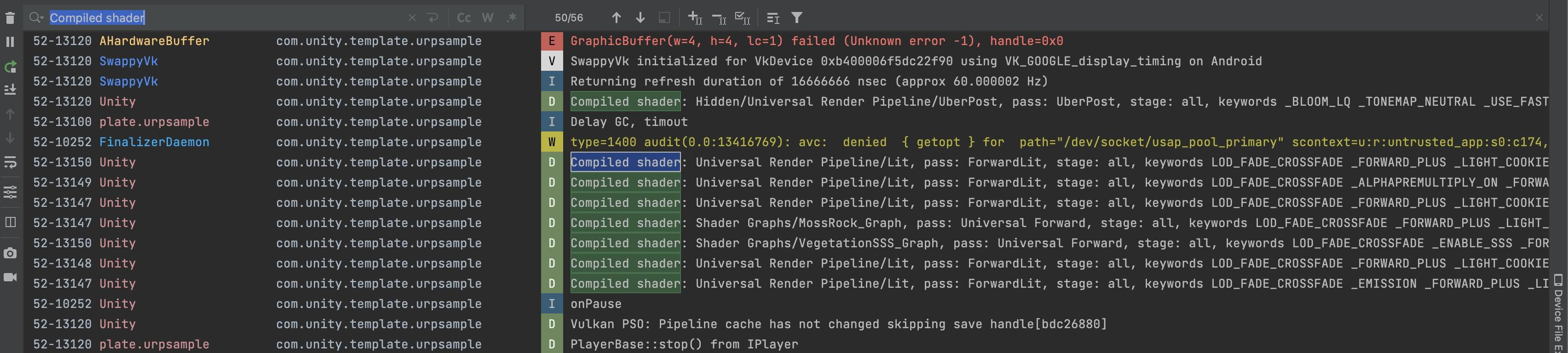Open search history dropdown next to the magnifier
The height and width of the screenshot is (353, 1568).
[x=36, y=17]
